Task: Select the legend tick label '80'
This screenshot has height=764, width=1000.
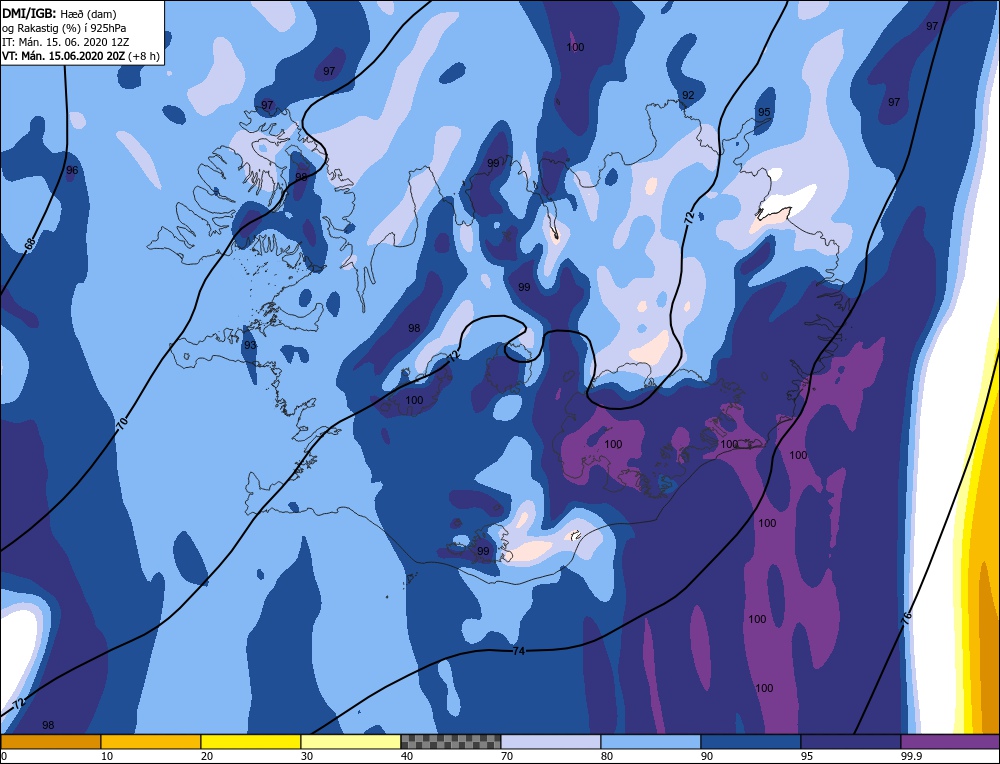Action: click(607, 756)
